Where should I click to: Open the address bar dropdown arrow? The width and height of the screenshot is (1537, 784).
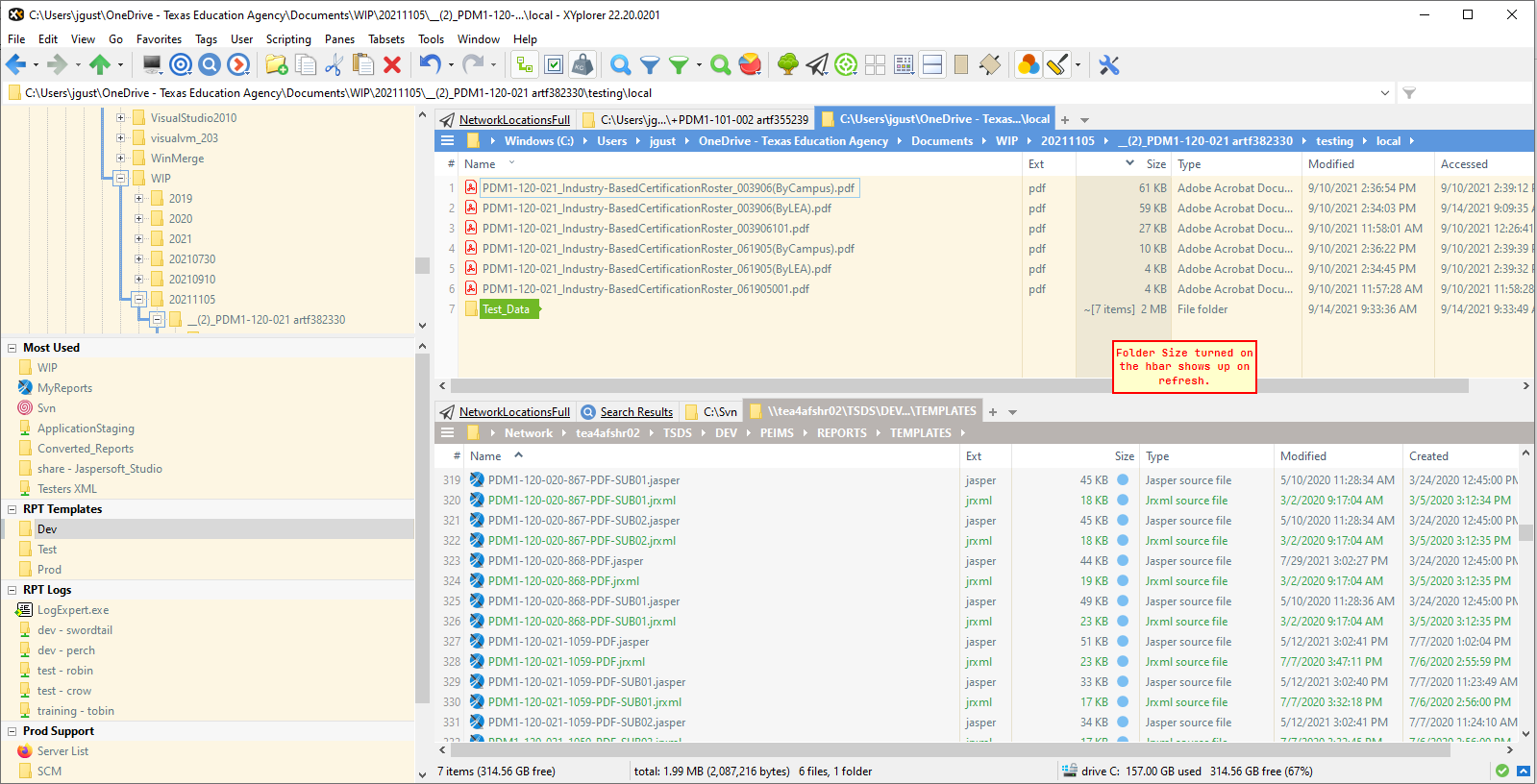pos(1384,93)
